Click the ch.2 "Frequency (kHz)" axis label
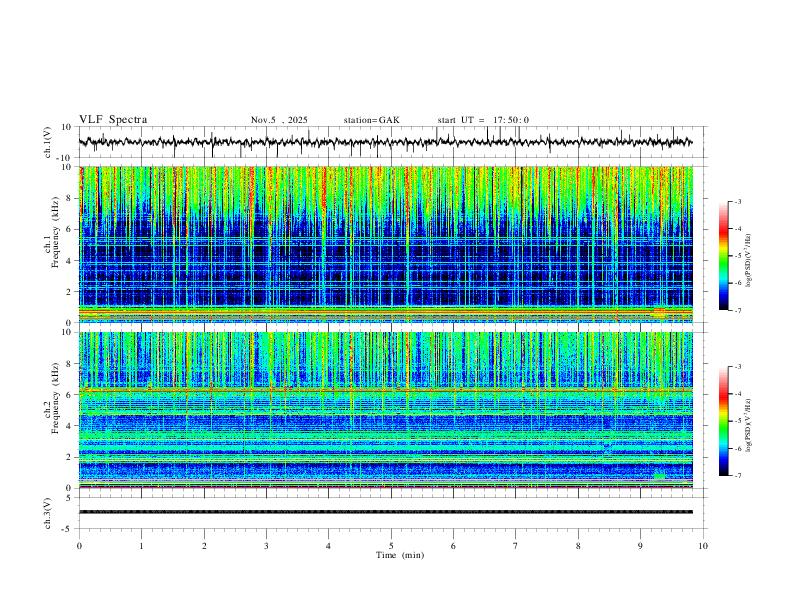This screenshot has height=612, width=792. click(x=55, y=398)
